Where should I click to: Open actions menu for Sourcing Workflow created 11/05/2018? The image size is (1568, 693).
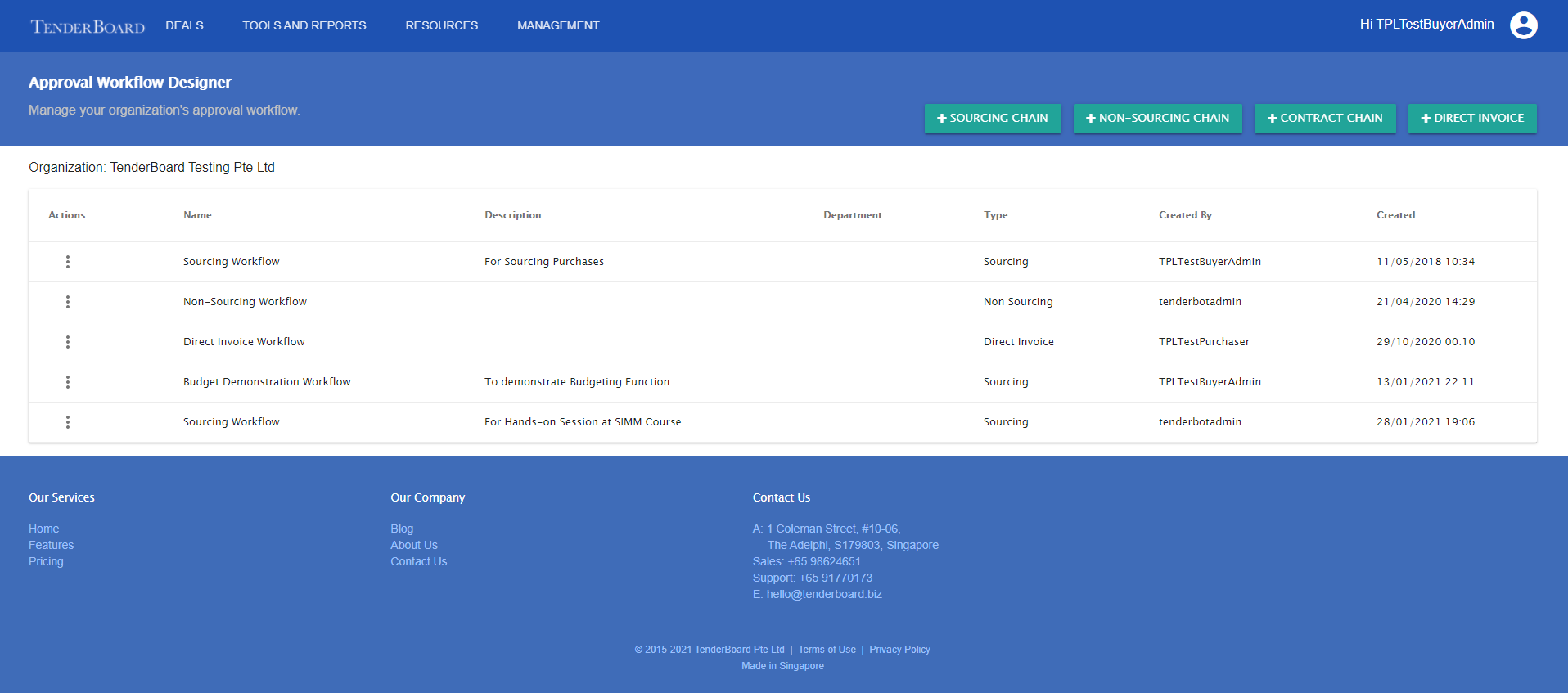[68, 262]
